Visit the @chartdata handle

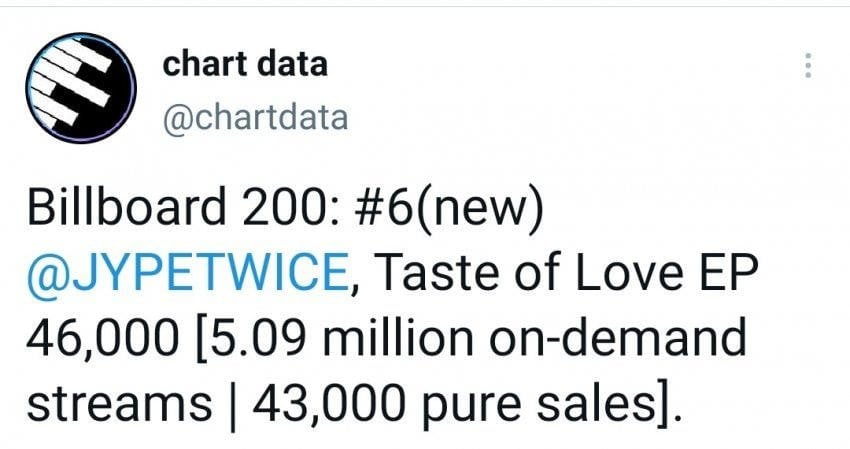255,118
